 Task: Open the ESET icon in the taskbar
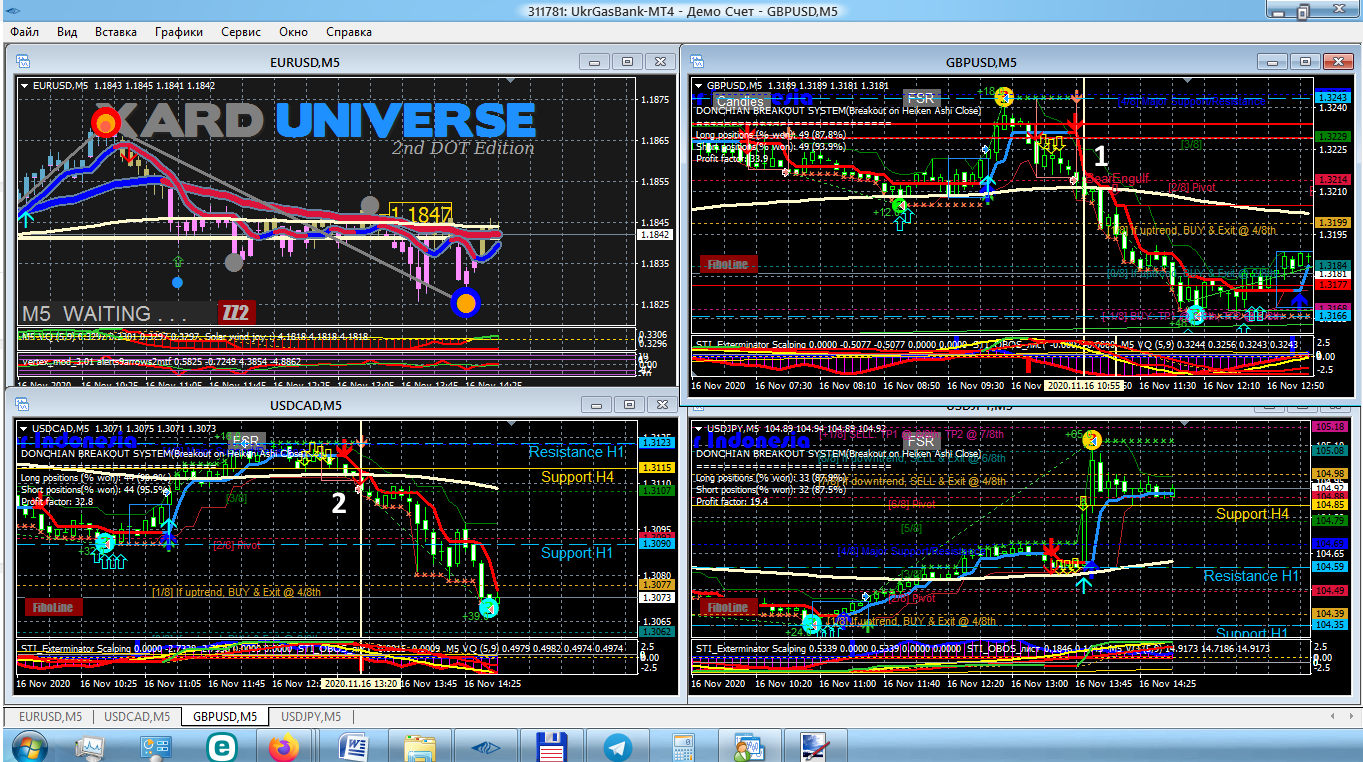pos(221,747)
